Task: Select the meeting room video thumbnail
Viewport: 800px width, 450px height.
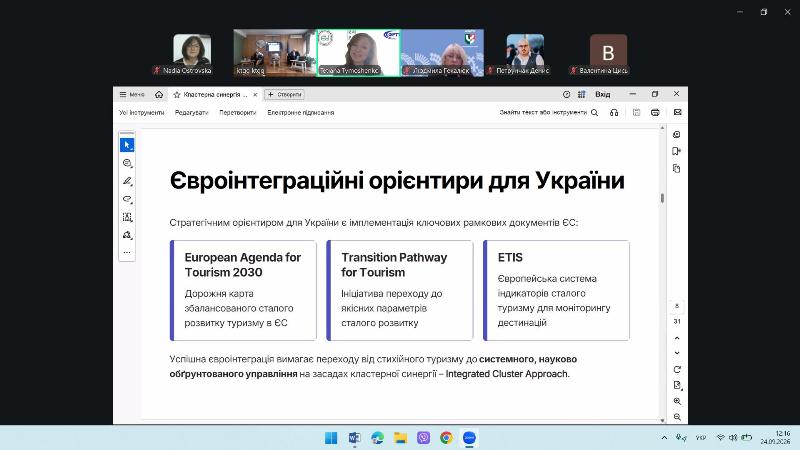Action: click(x=274, y=53)
